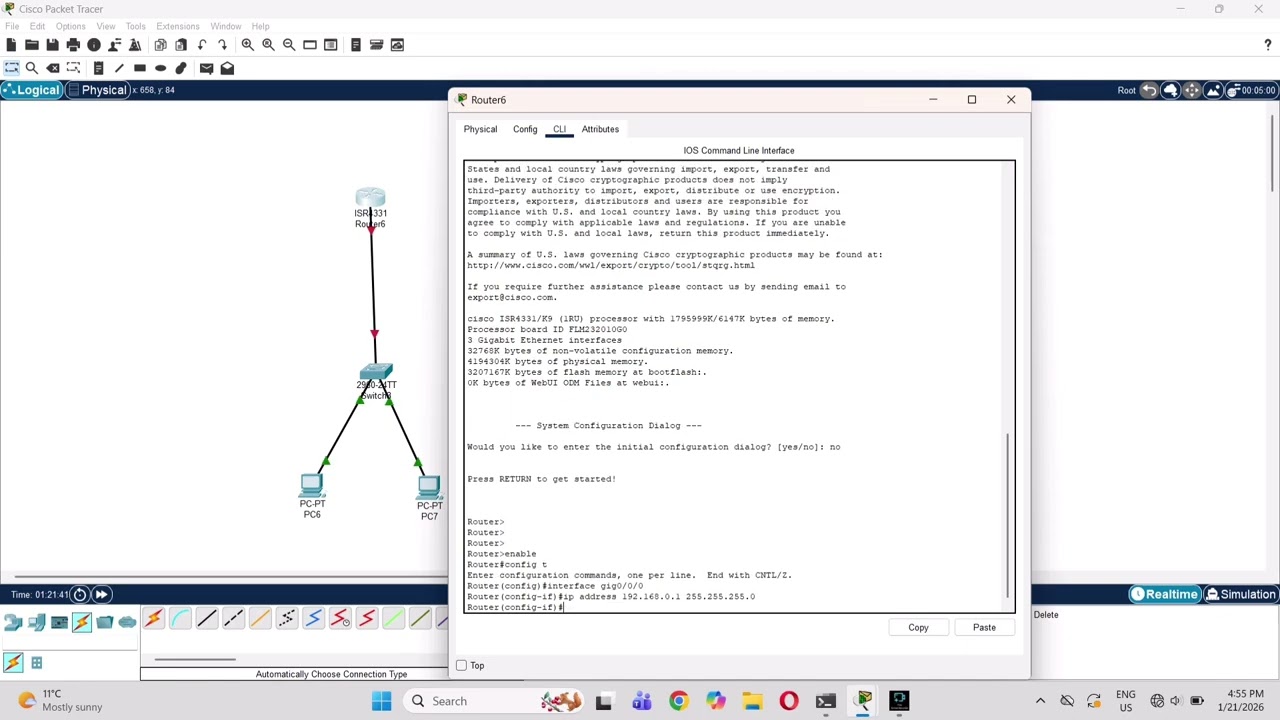Open file using folder toolbar icon
This screenshot has height=720, width=1280.
coord(32,45)
